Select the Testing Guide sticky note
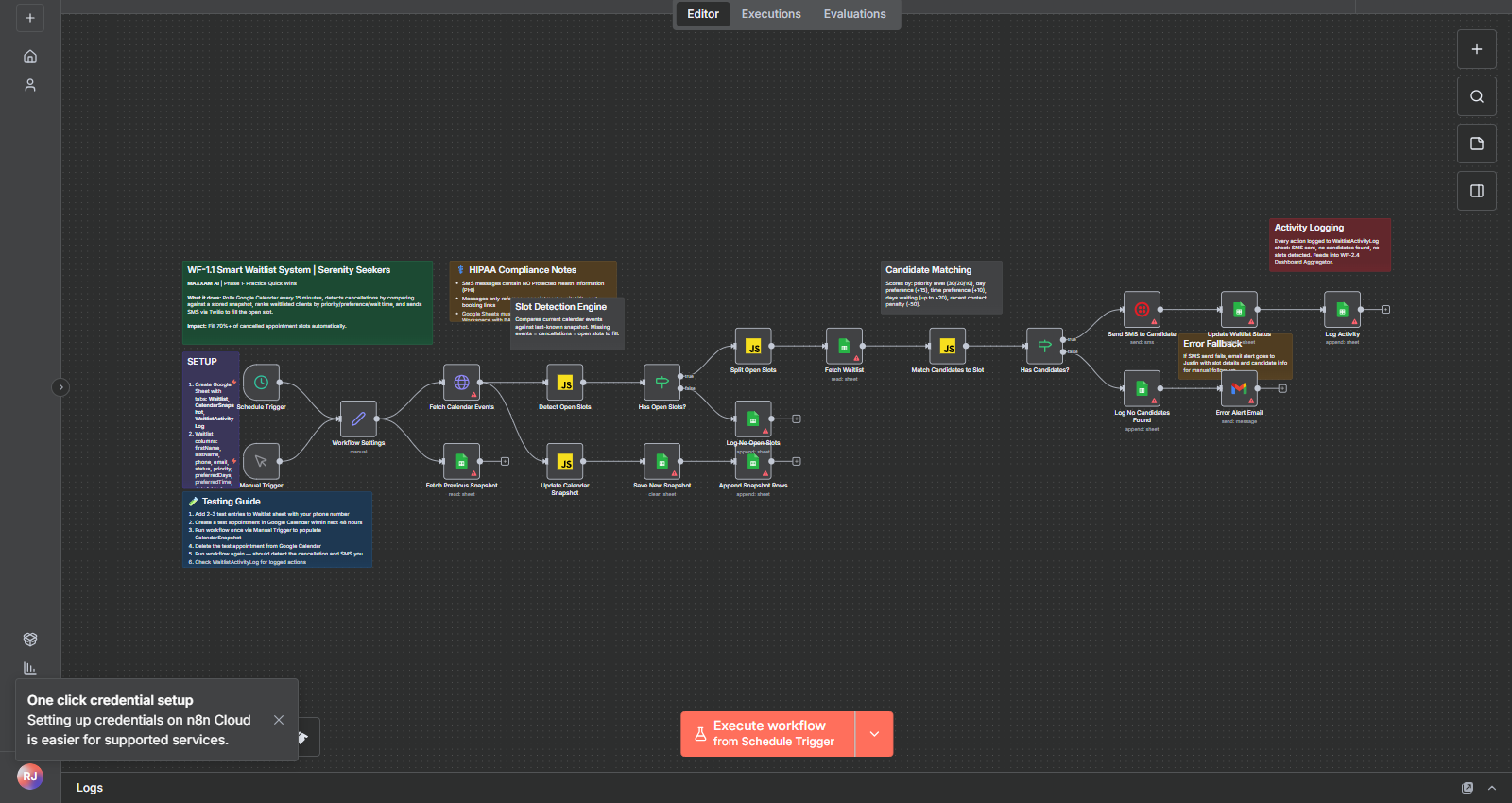Screen dimensions: 1512x803 (x=277, y=529)
